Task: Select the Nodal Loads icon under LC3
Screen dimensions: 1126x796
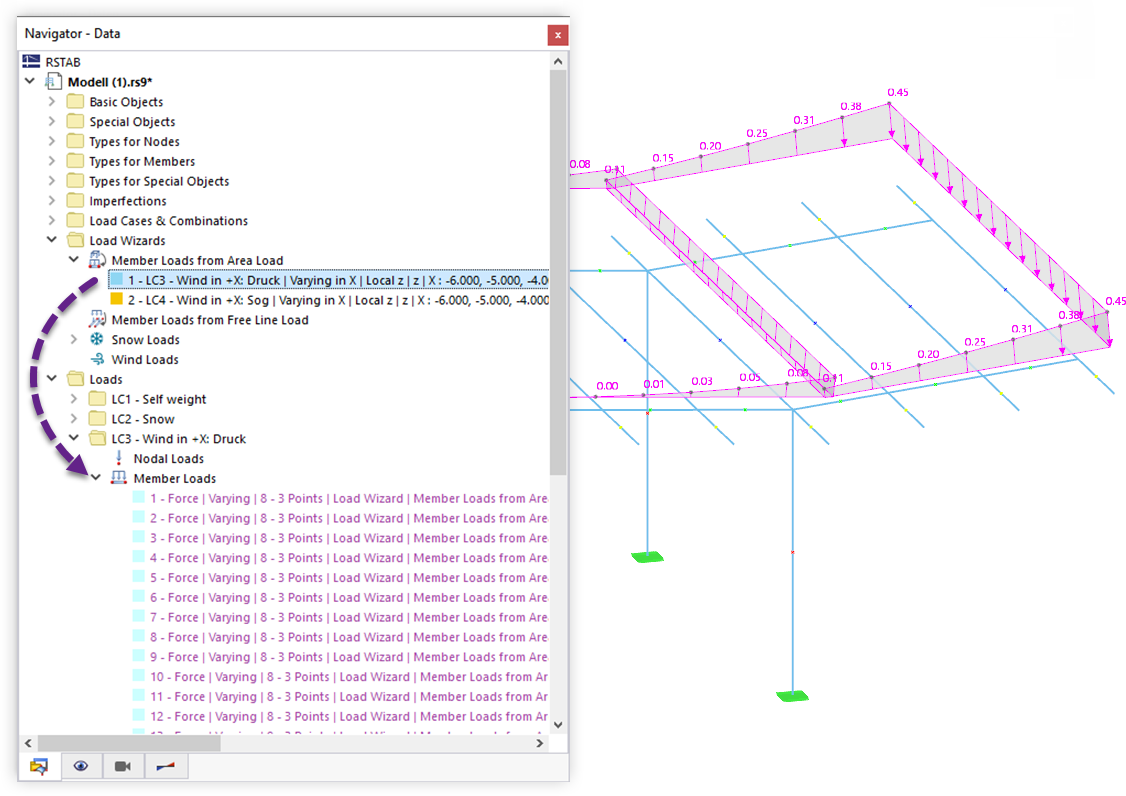Action: pos(120,458)
